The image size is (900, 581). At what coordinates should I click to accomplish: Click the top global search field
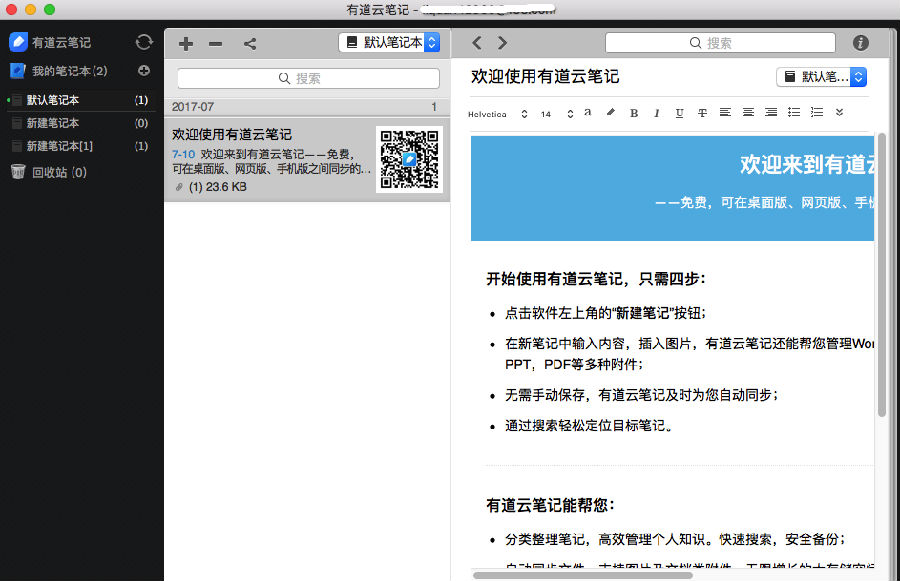click(x=720, y=42)
